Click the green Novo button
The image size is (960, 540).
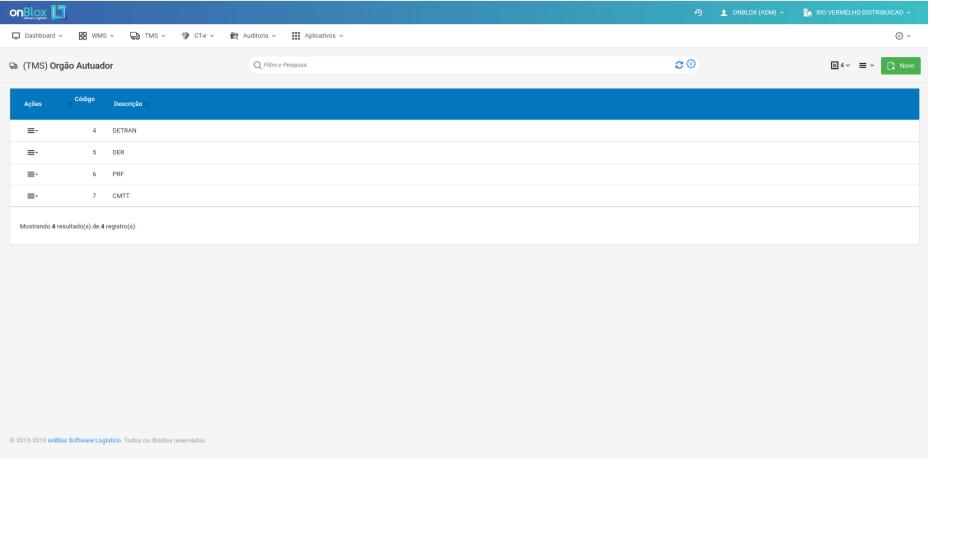[x=900, y=66]
